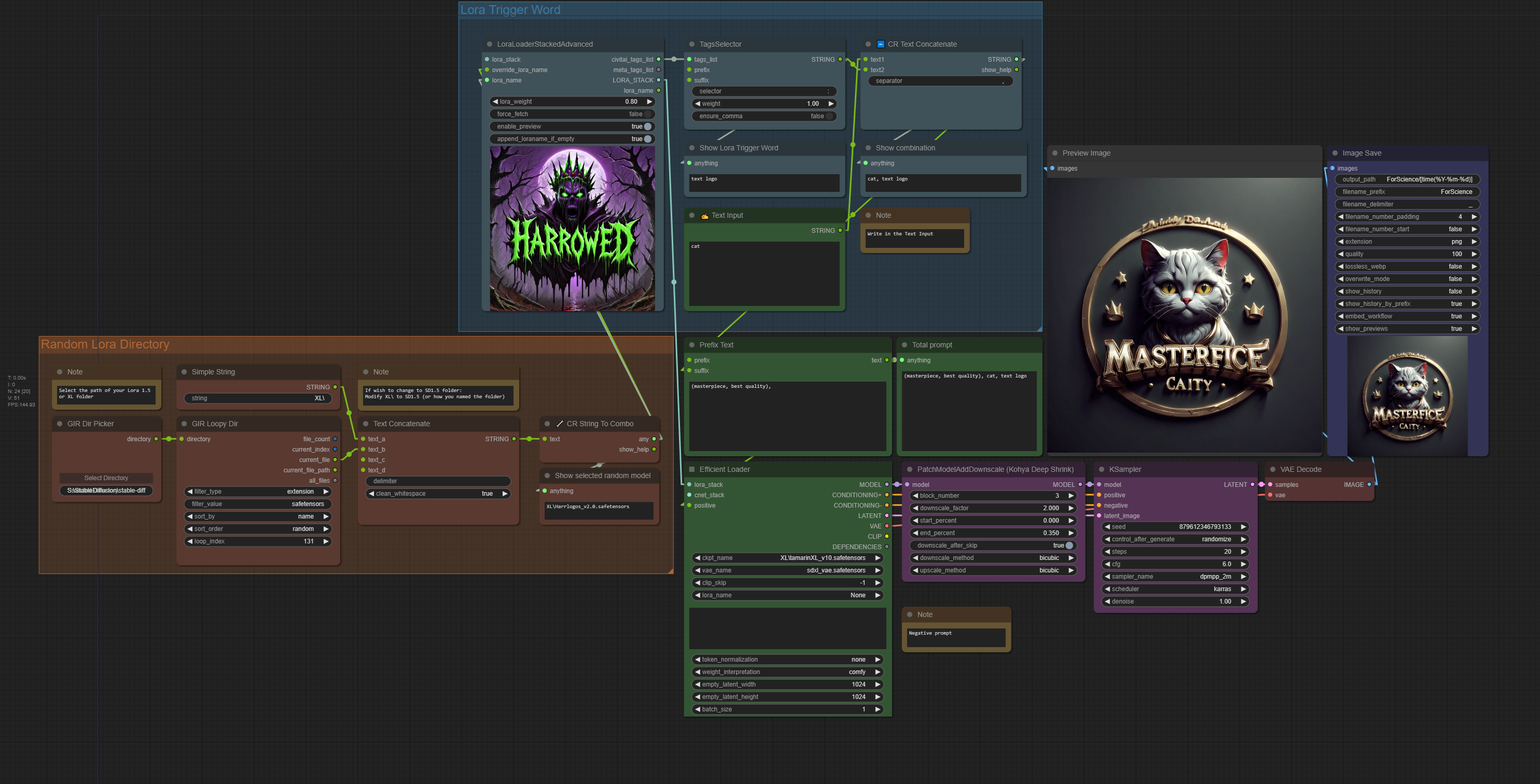This screenshot has height=784, width=1540.
Task: Change the scheduler karras combo
Action: pos(1174,589)
